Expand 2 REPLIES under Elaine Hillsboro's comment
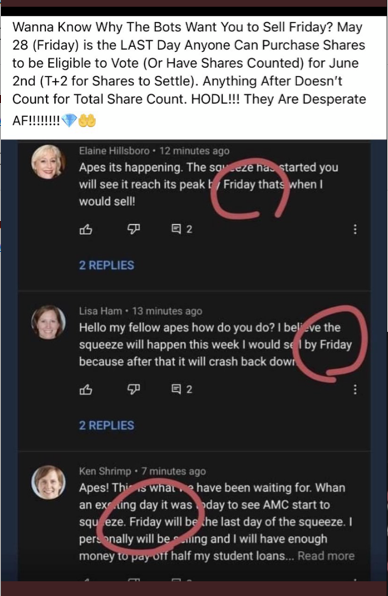The width and height of the screenshot is (388, 596). click(106, 265)
